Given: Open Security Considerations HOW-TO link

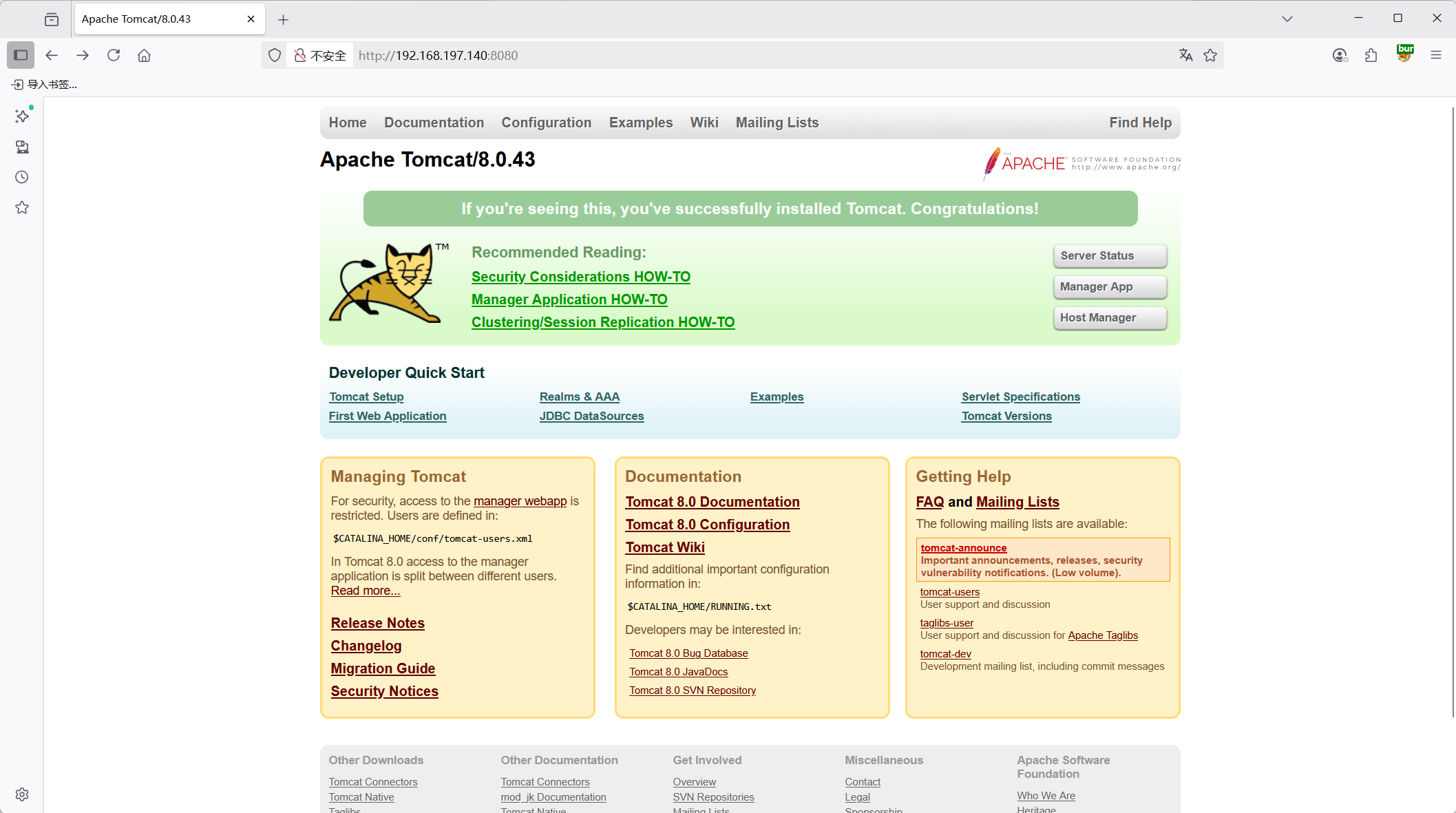Looking at the screenshot, I should pyautogui.click(x=580, y=277).
